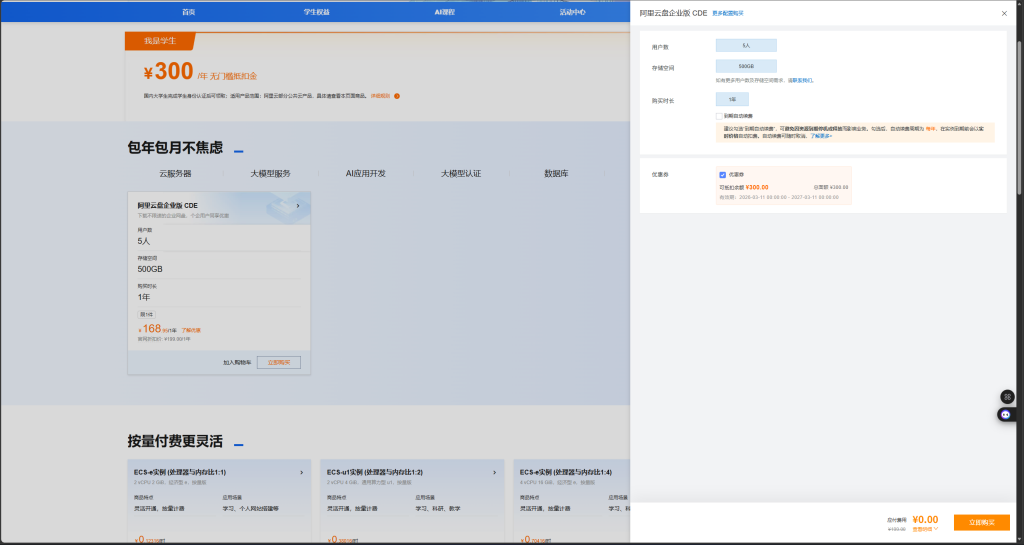1024x545 pixels.
Task: Click the orange arrow icon beside 详细规则
Action: [x=397, y=96]
